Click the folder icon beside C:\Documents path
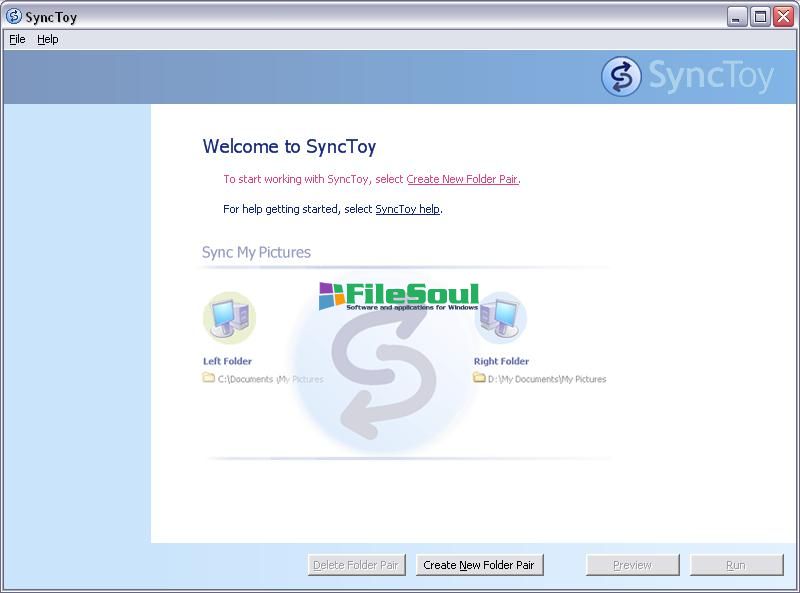 pyautogui.click(x=208, y=378)
